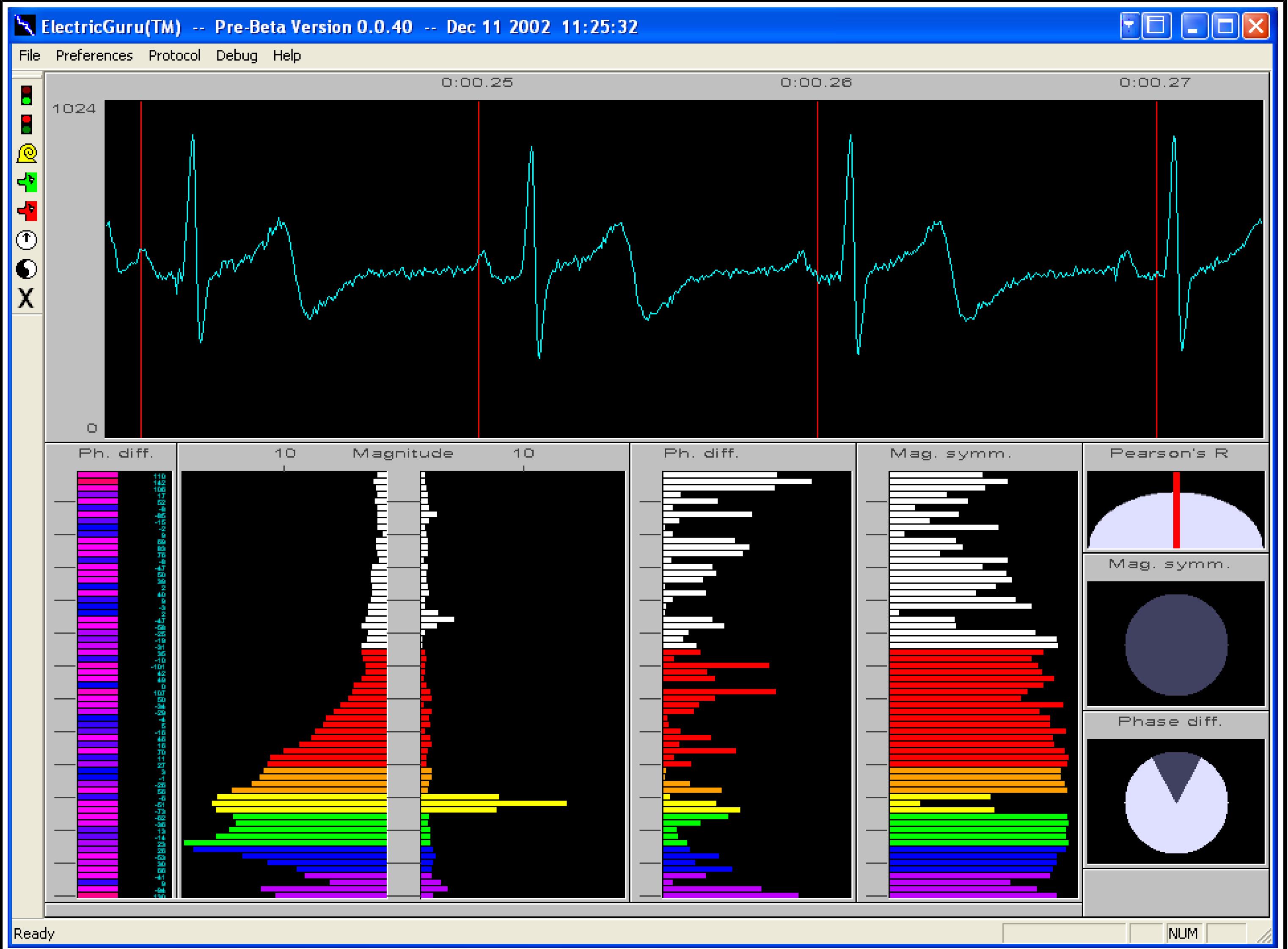Click the cyan ECG waveform display
1288x949 pixels.
point(684,269)
